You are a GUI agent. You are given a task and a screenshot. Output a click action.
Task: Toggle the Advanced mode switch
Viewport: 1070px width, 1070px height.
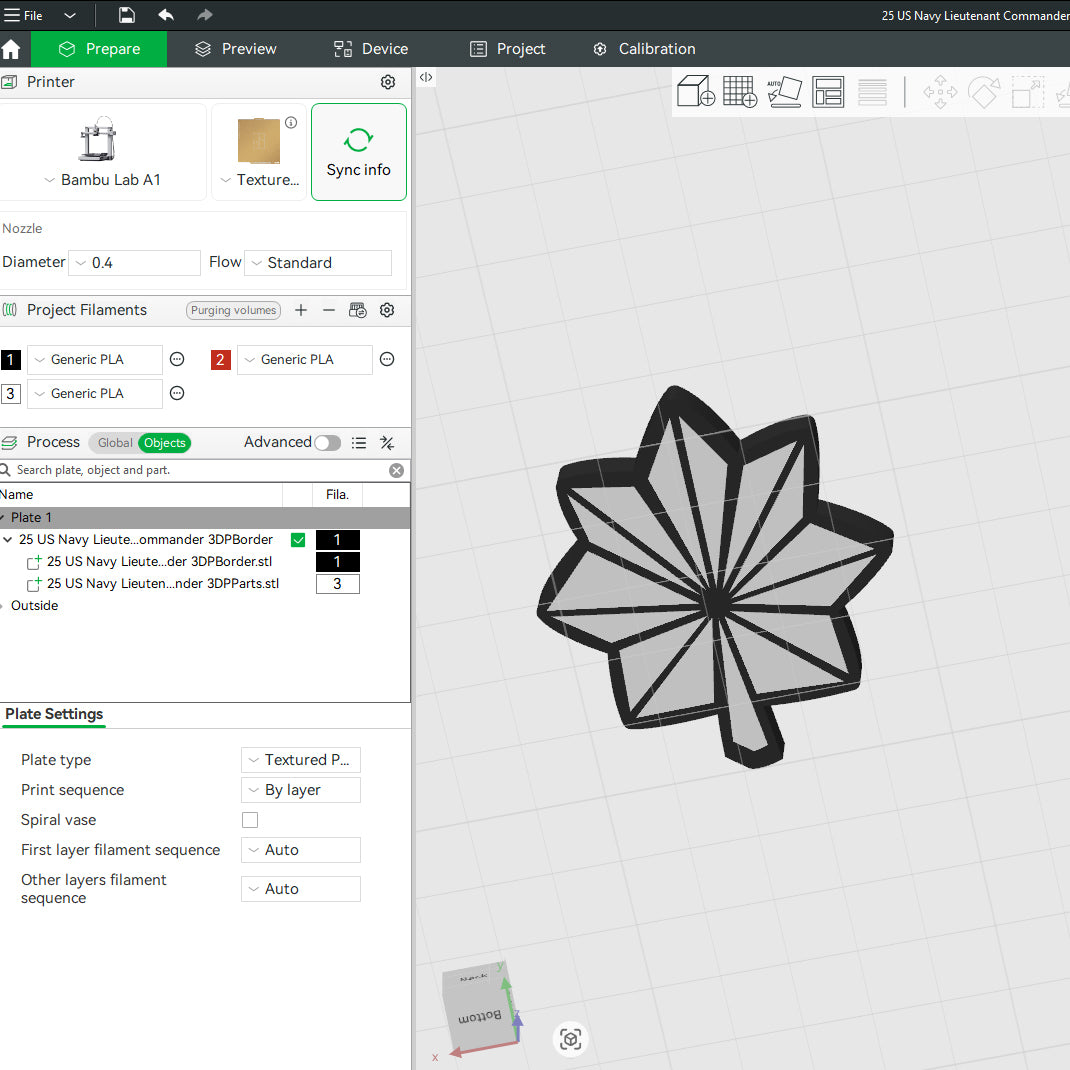[328, 443]
